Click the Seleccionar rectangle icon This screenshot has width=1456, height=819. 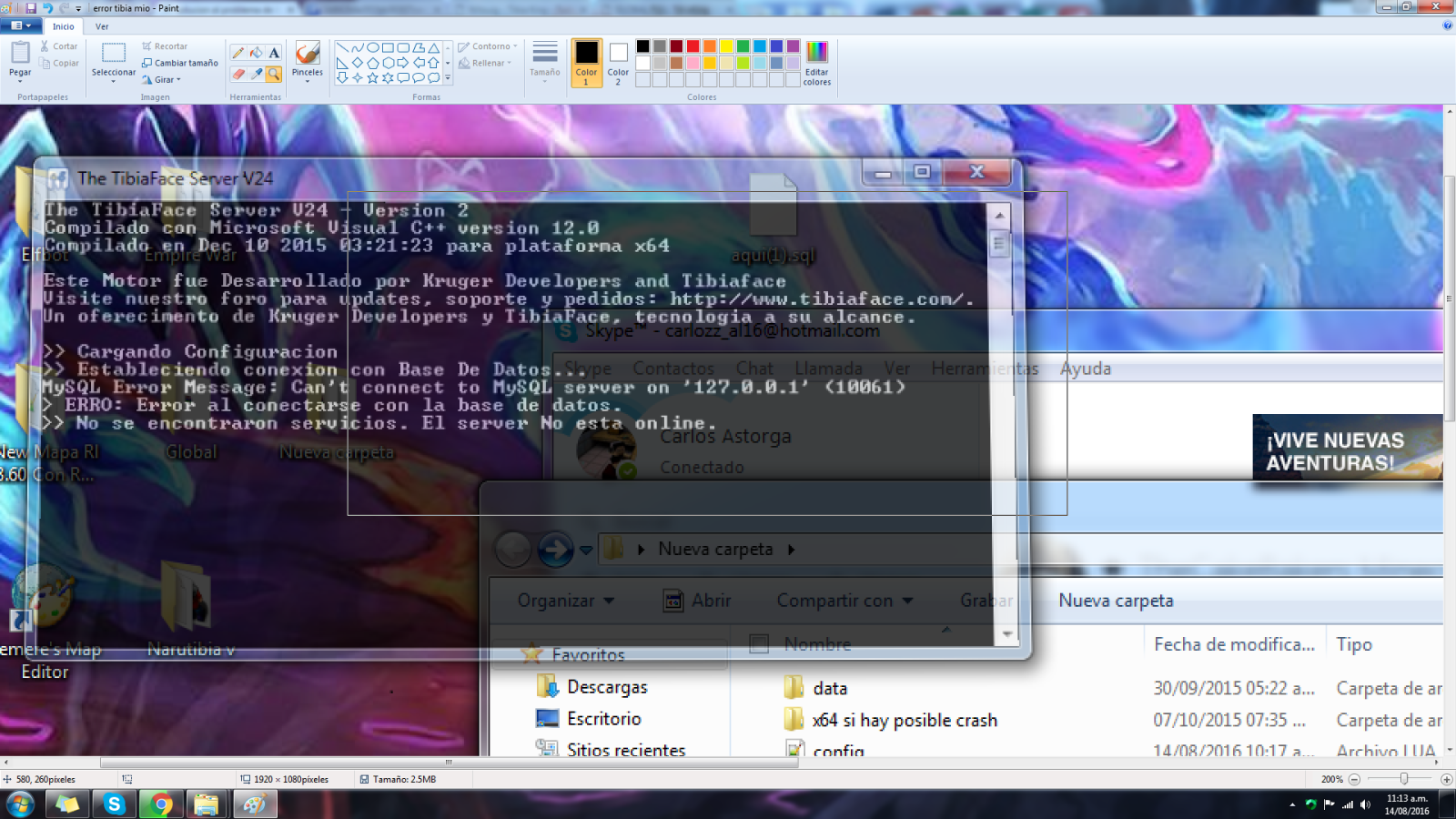click(114, 53)
